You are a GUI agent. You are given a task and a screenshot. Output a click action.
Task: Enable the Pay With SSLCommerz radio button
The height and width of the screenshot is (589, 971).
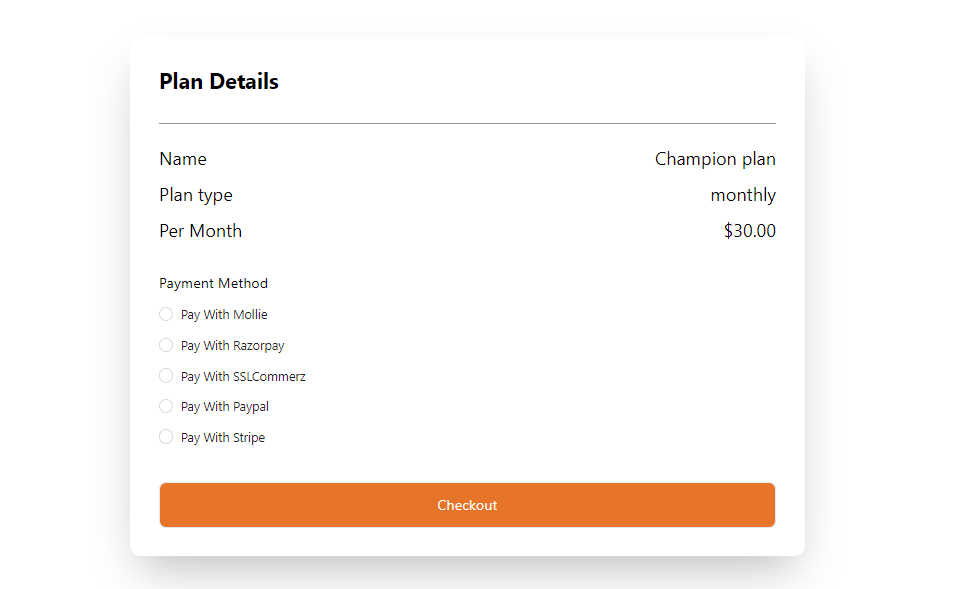tap(166, 376)
